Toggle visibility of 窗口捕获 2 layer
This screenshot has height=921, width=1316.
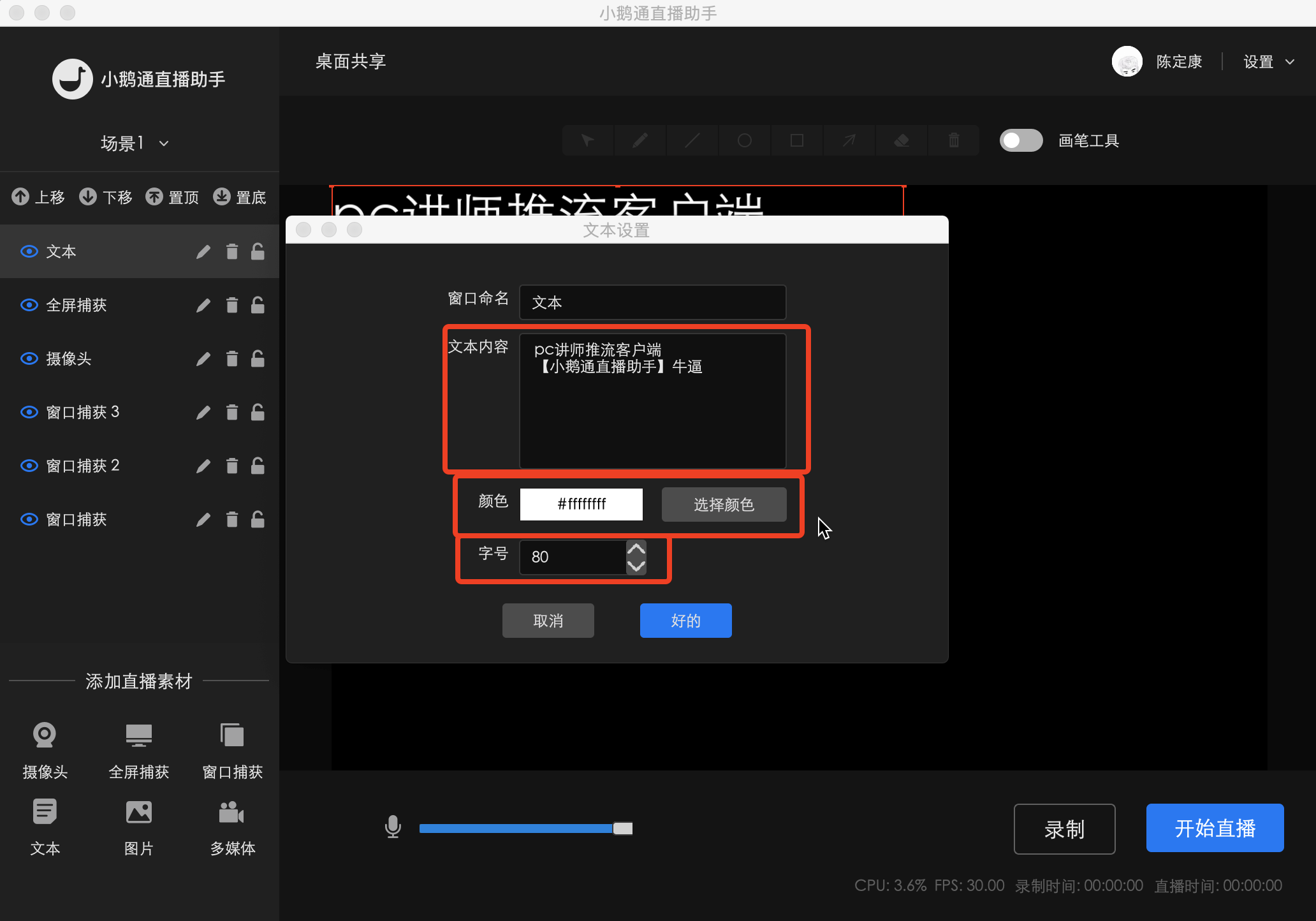(29, 466)
